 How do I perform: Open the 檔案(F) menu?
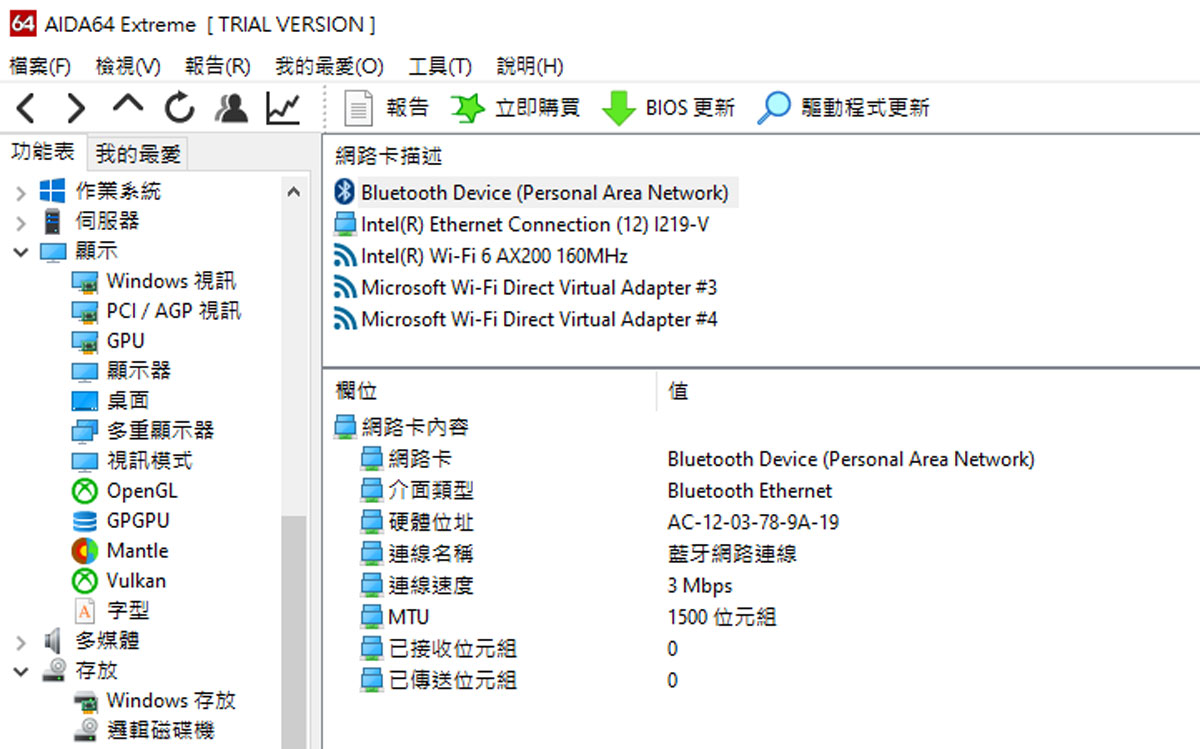coord(40,67)
